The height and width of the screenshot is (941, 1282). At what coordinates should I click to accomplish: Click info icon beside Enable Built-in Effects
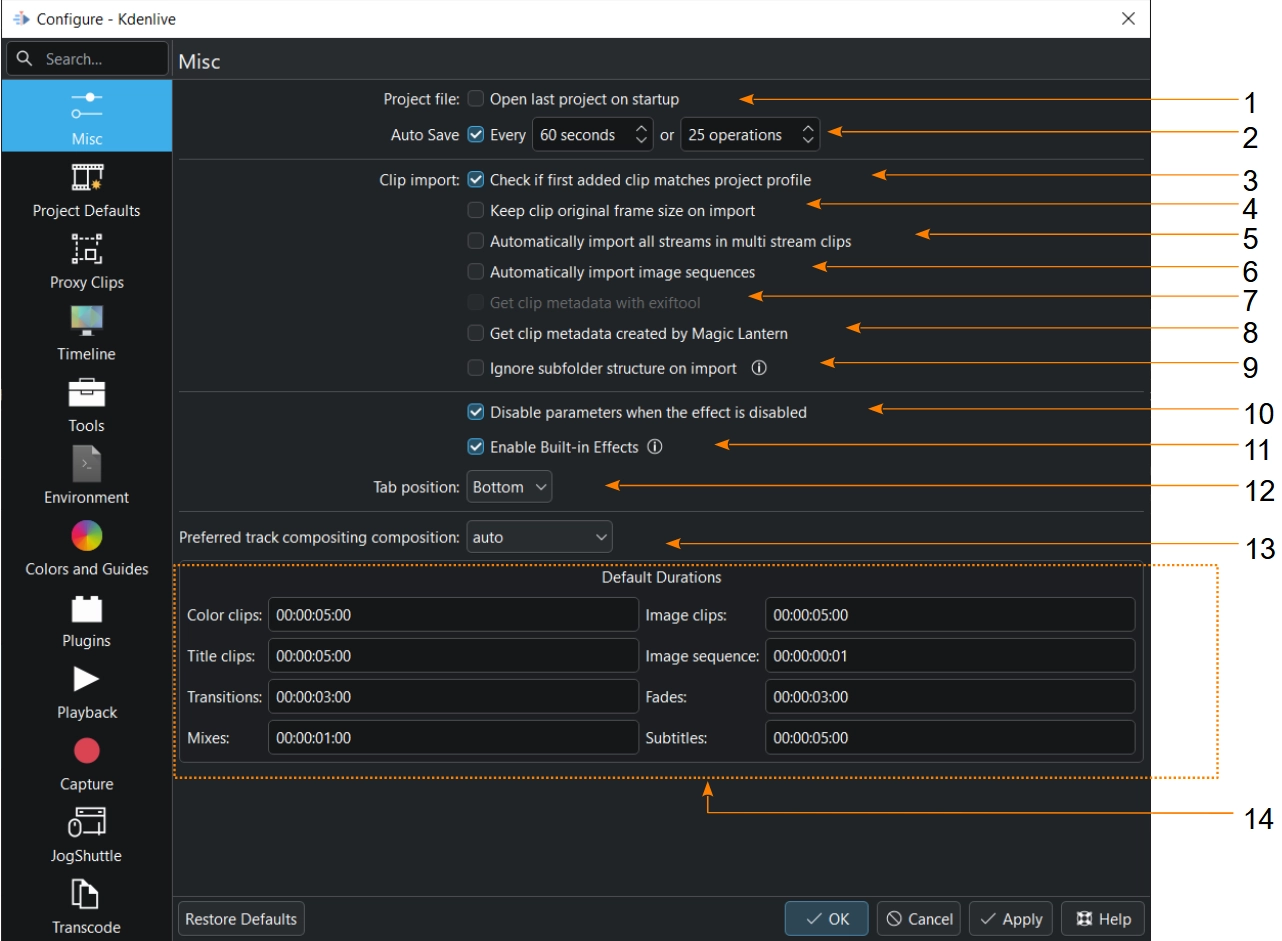click(x=655, y=447)
